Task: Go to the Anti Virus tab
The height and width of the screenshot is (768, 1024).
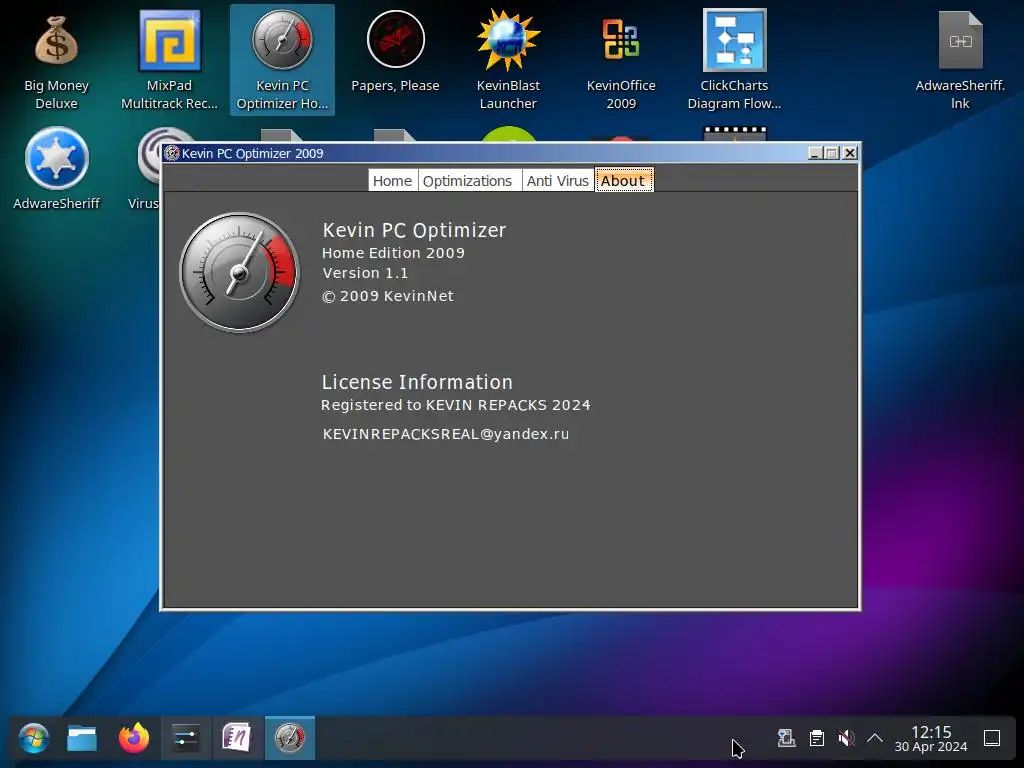Action: [558, 181]
